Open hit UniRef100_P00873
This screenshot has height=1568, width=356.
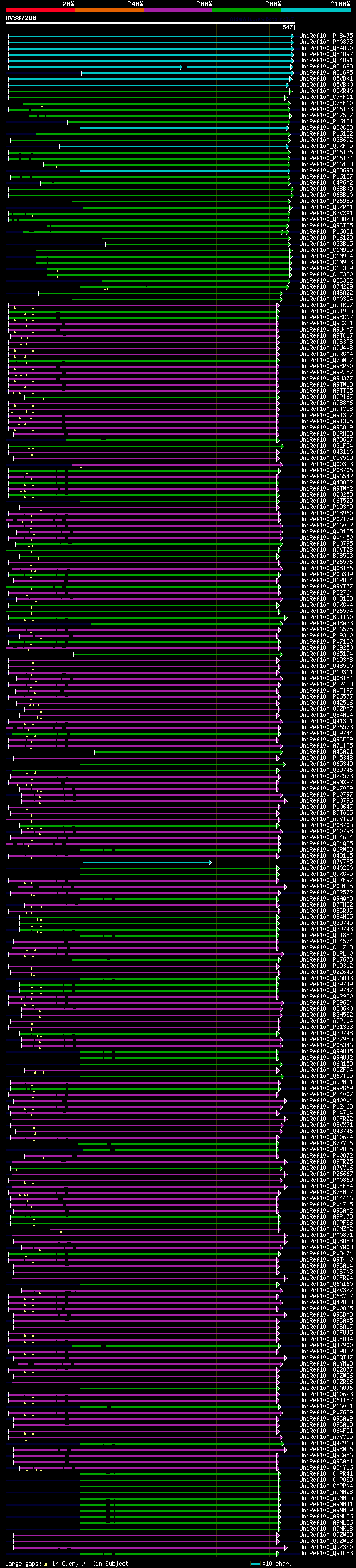click(326, 42)
